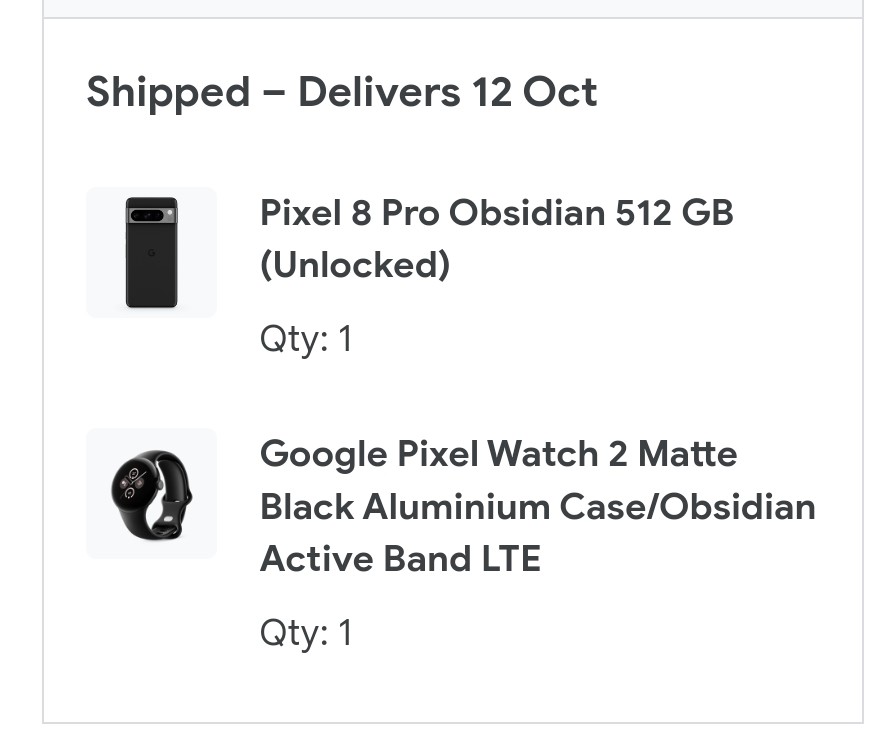Image resolution: width=888 pixels, height=738 pixels.
Task: Click the "Active Band" text
Action: click(x=360, y=559)
